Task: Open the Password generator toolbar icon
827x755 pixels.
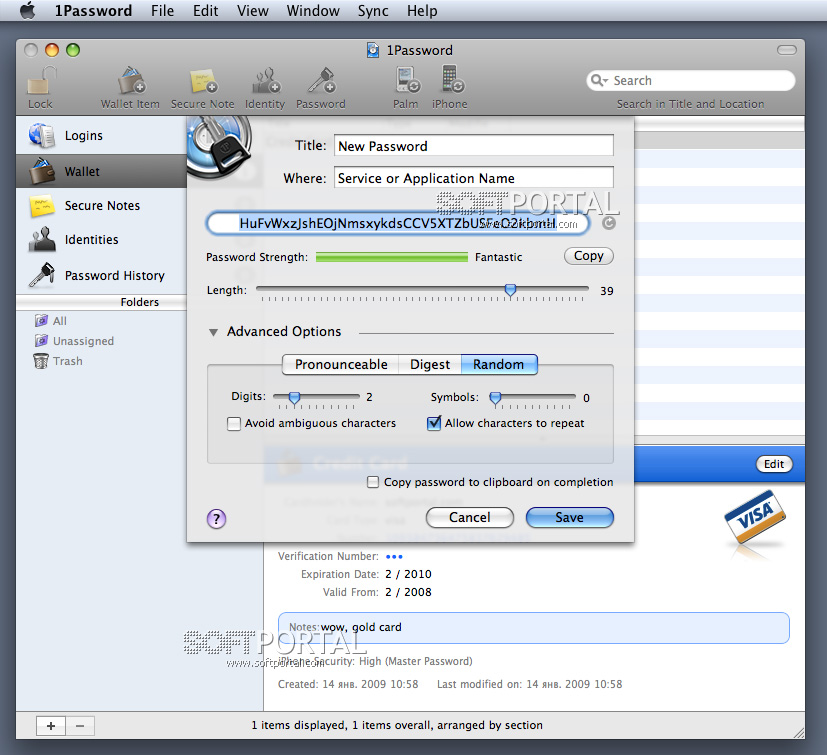Action: point(321,87)
